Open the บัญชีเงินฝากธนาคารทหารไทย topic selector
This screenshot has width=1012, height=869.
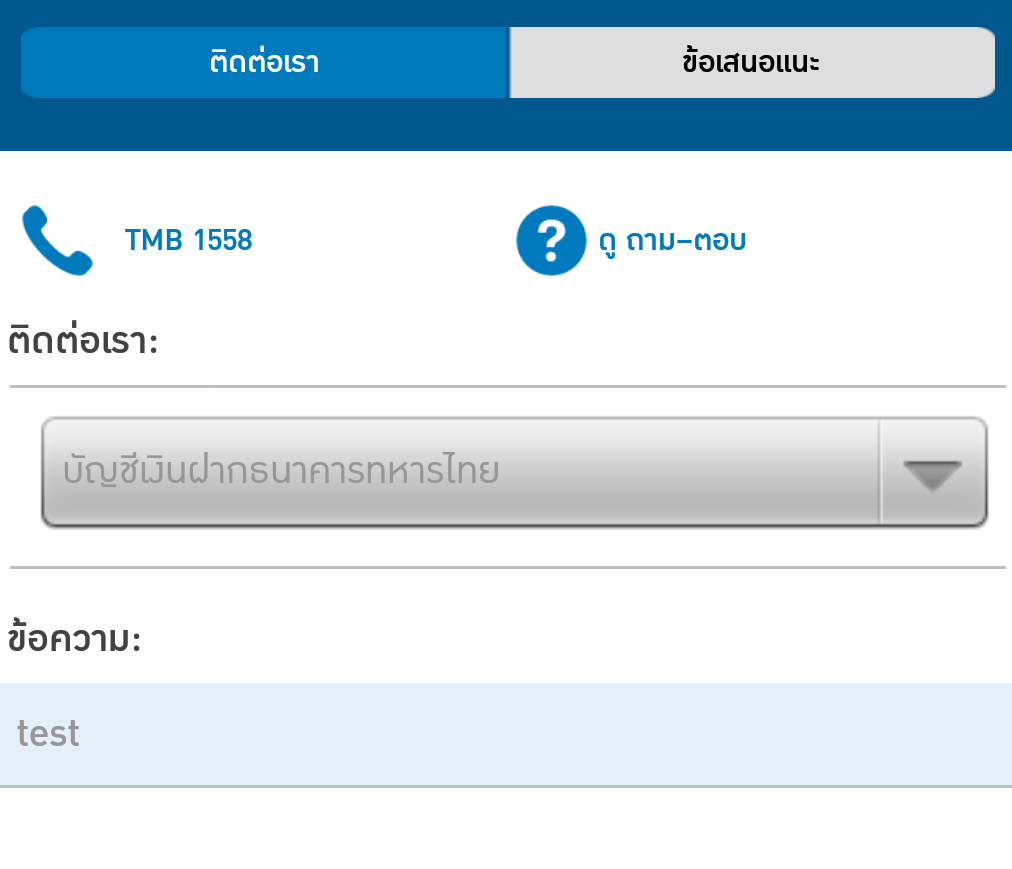click(460, 471)
